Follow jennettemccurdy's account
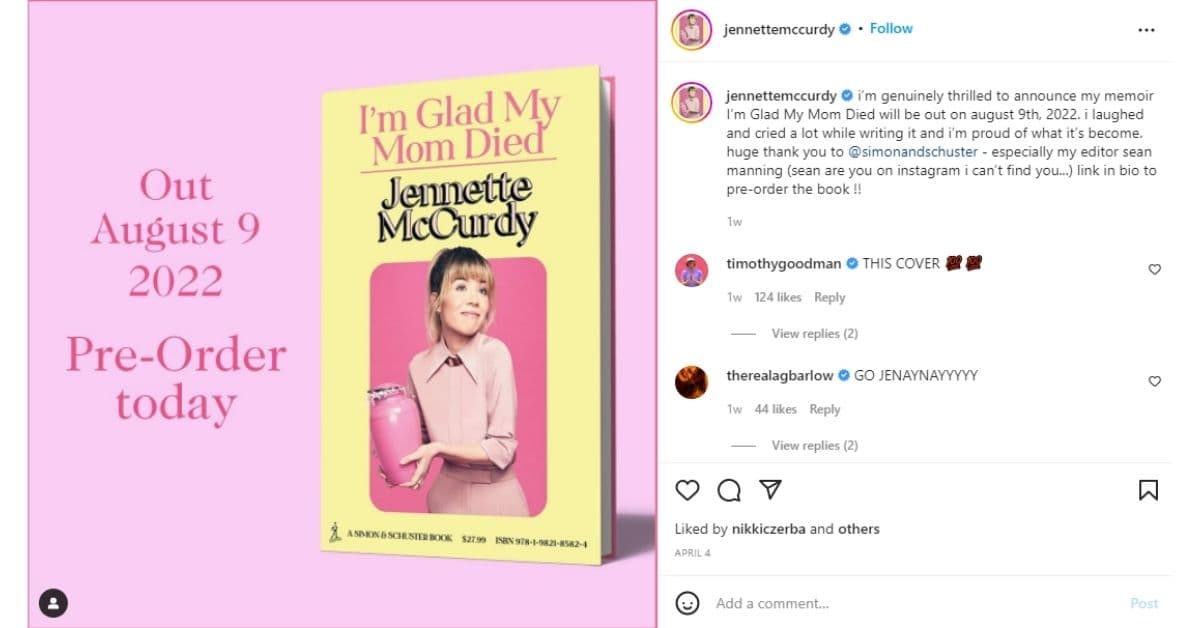1200x628 pixels. coord(890,28)
